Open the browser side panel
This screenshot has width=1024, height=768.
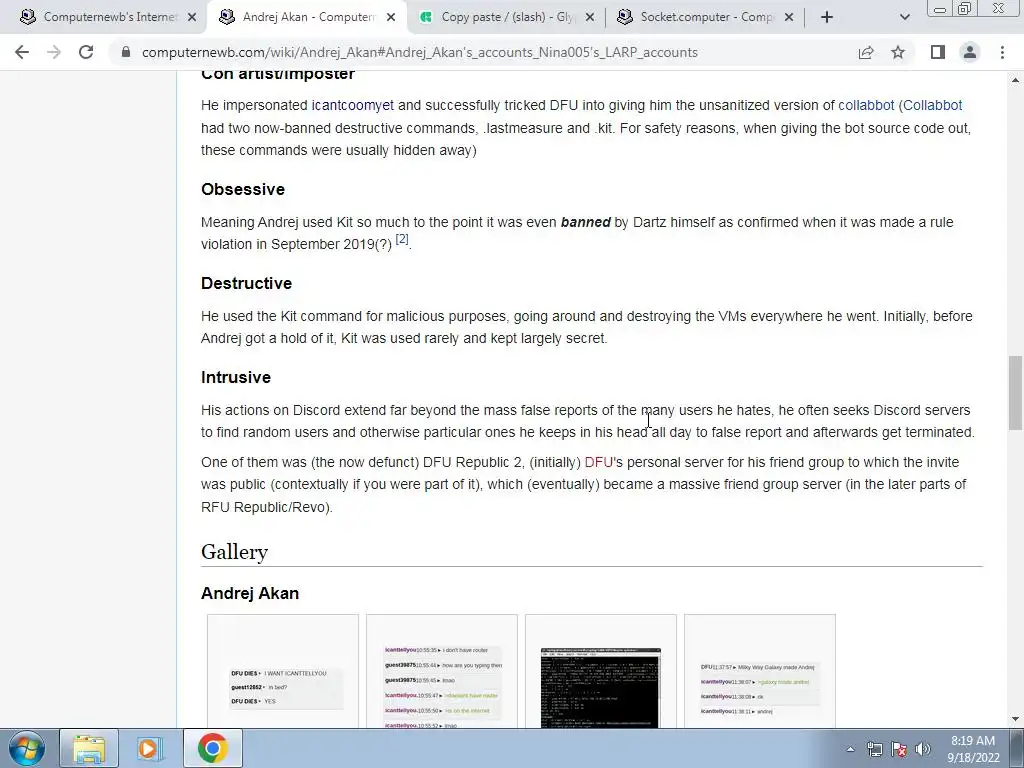point(938,52)
